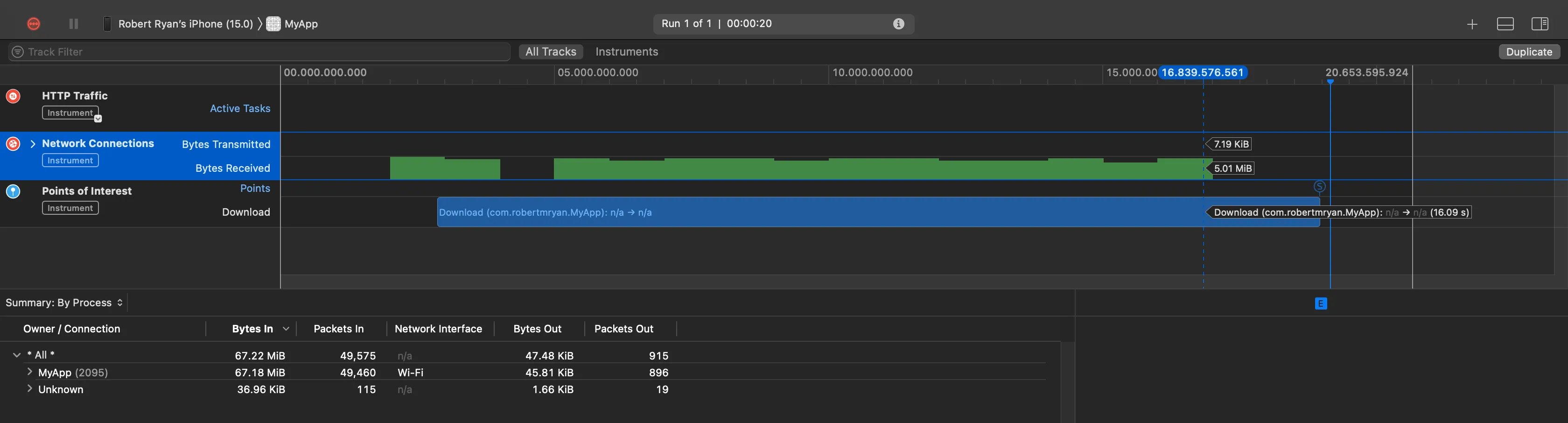Click 49,460 Packets In value
Screen dimensions: 1568x423
[358, 373]
